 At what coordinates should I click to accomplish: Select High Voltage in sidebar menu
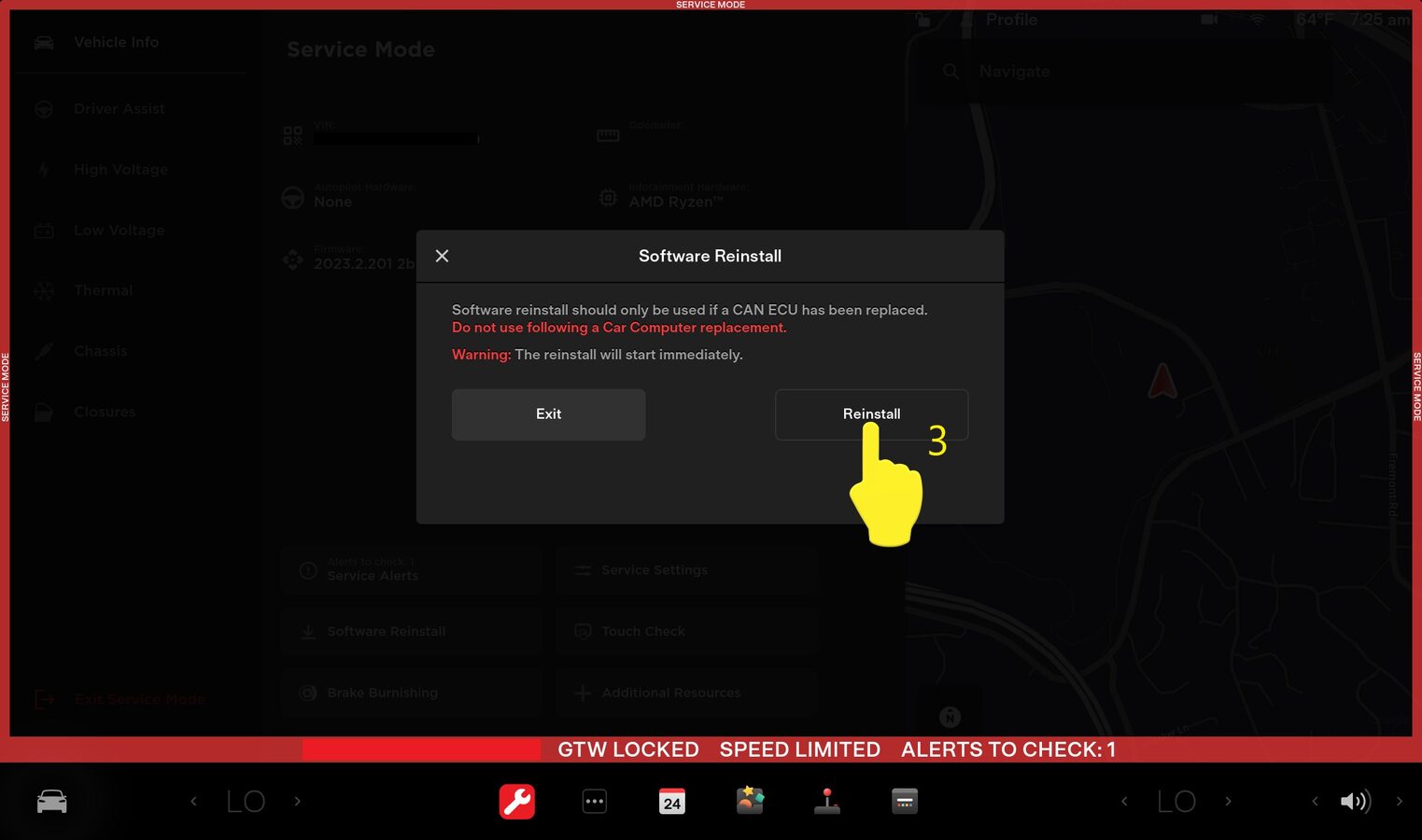(x=120, y=169)
